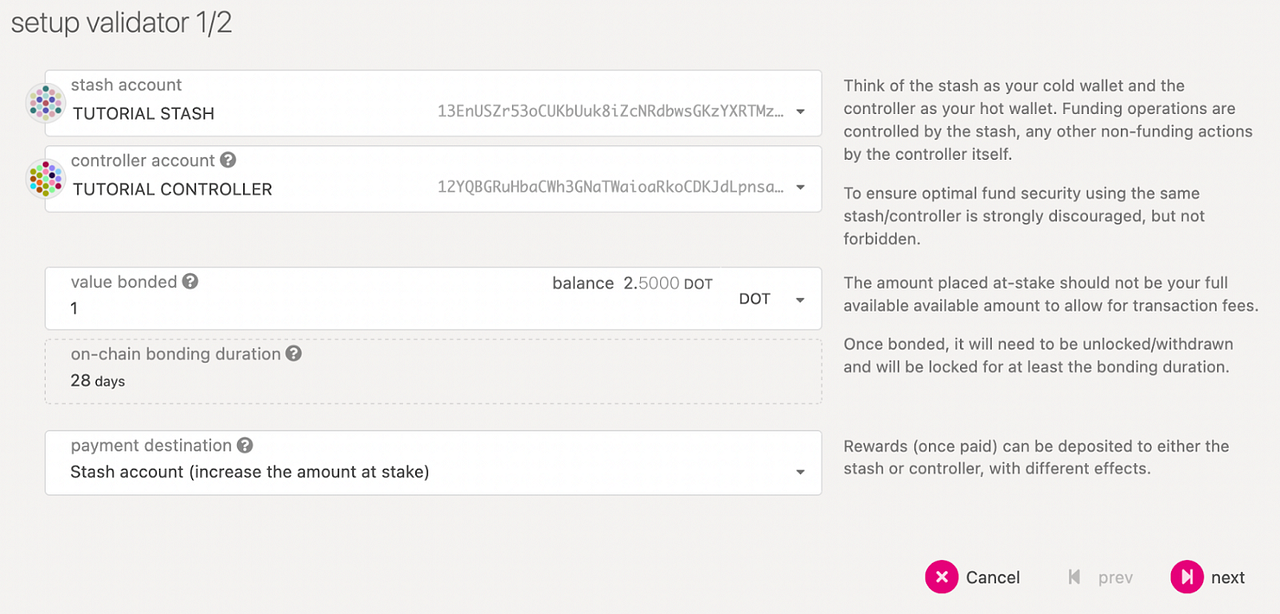The image size is (1280, 614).
Task: Expand the stash account dropdown arrow
Action: [x=800, y=112]
